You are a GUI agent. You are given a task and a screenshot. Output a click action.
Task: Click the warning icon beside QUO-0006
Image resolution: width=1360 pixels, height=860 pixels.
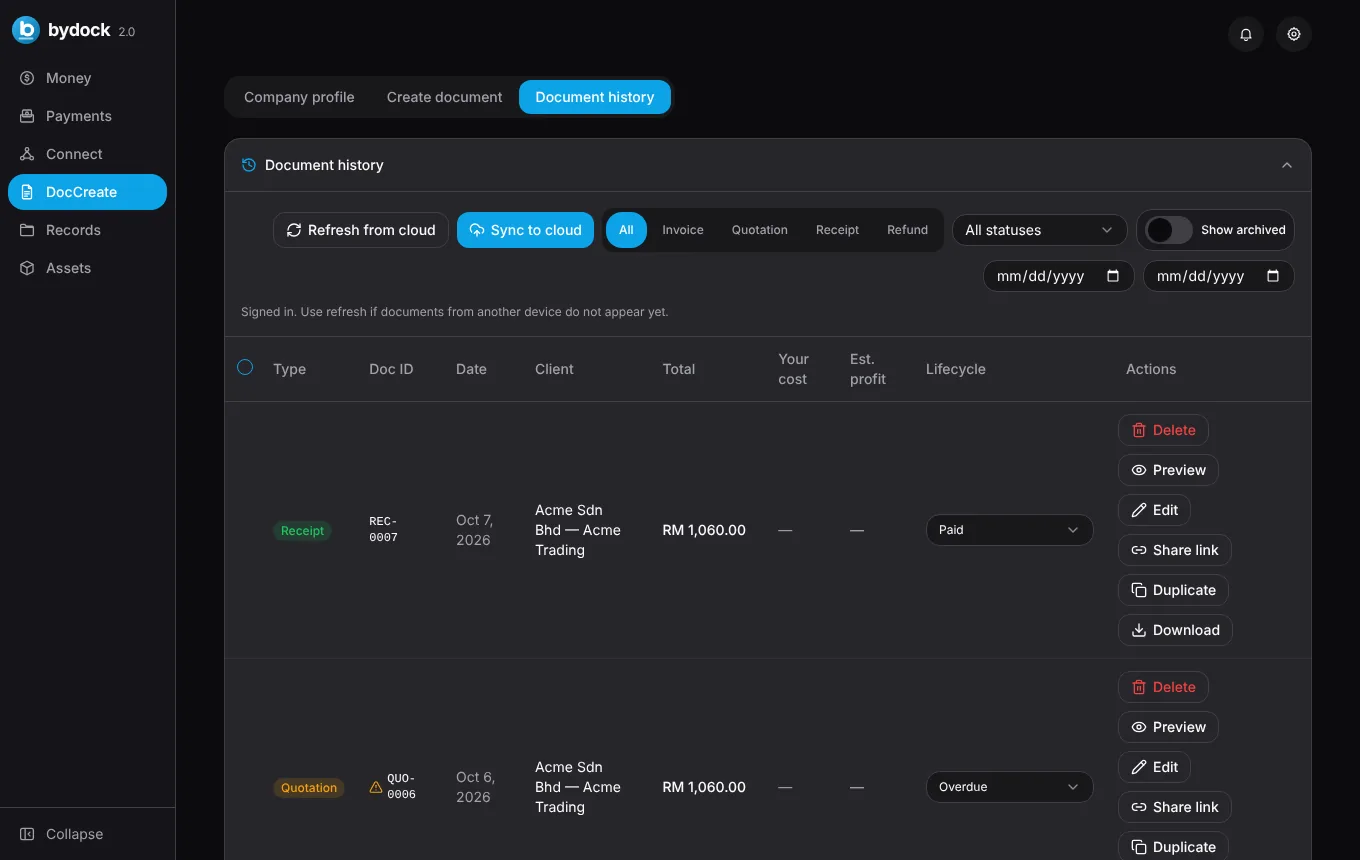point(376,787)
